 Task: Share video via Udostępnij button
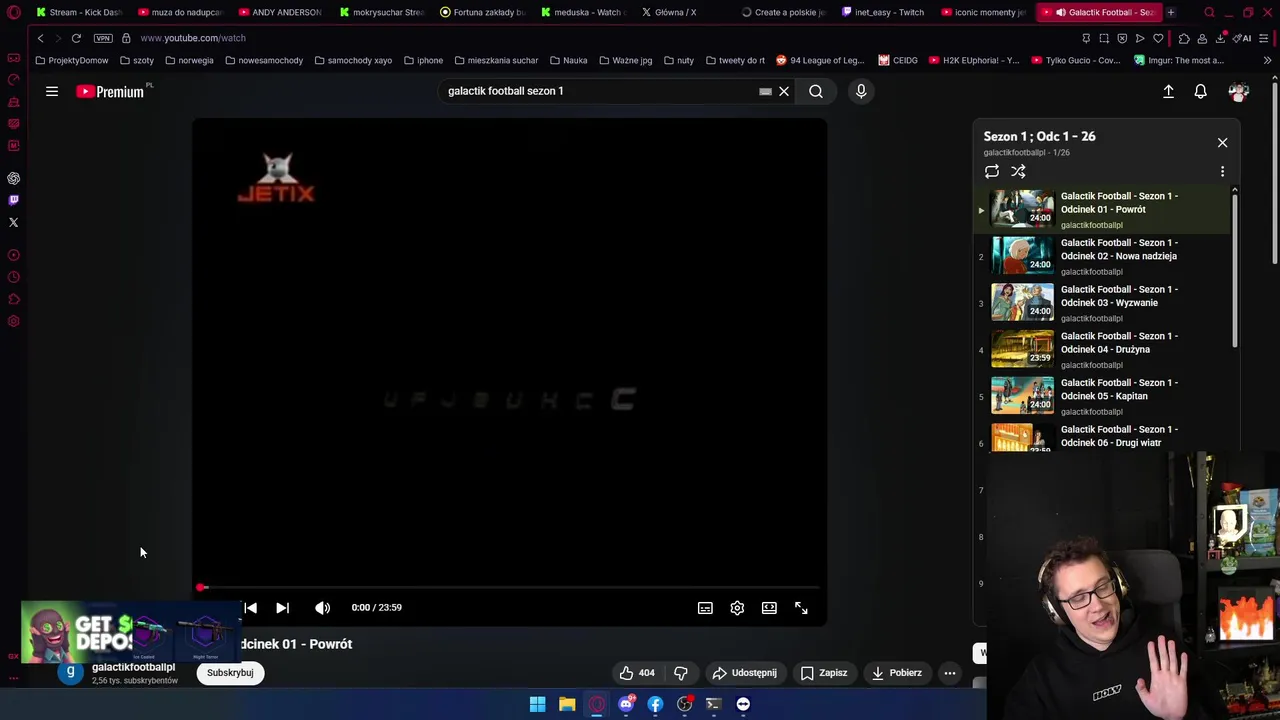[744, 673]
